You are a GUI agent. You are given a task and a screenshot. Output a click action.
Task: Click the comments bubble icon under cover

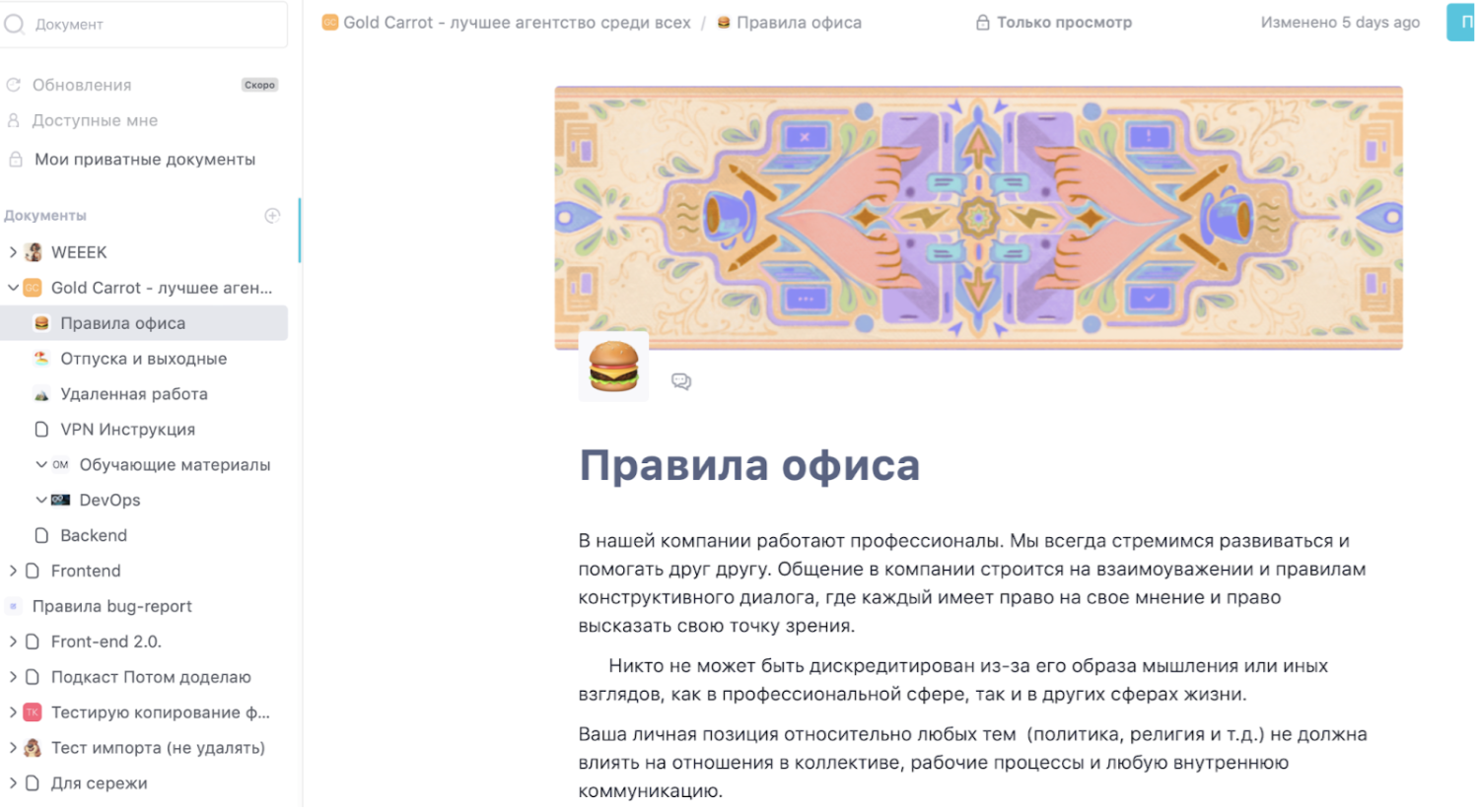[x=680, y=381]
